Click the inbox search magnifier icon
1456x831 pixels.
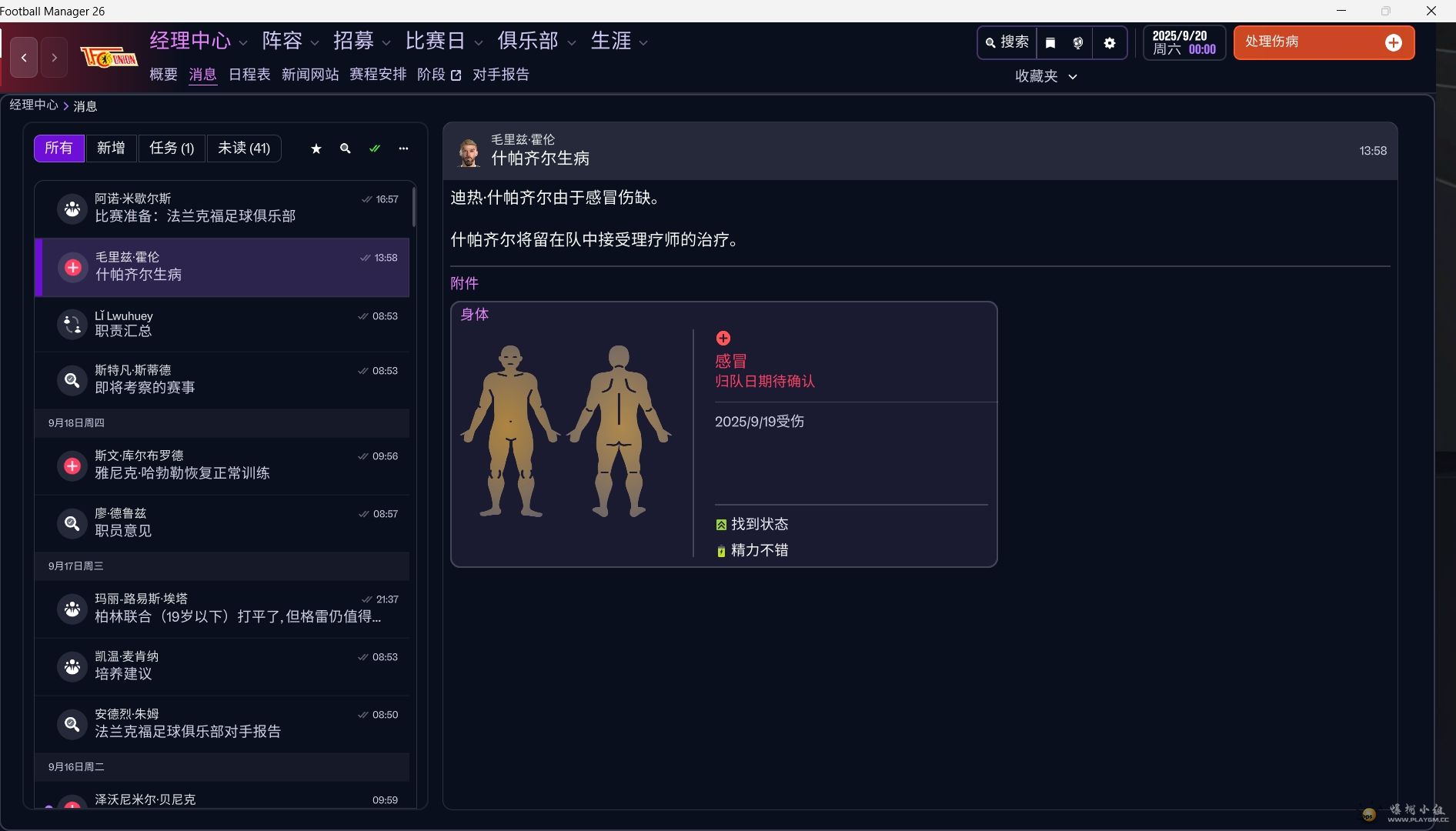346,149
